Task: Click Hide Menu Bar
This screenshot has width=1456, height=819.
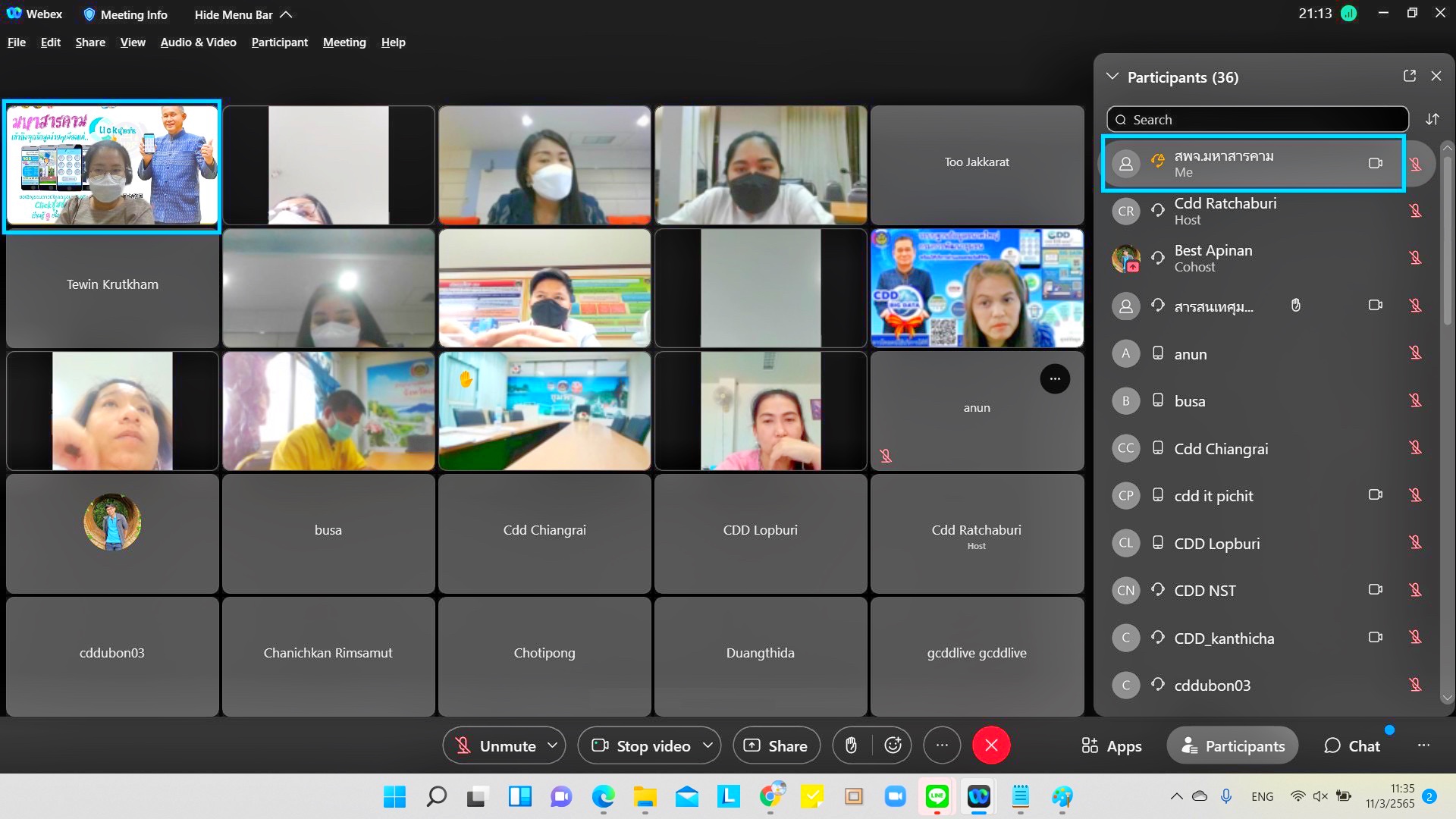Action: pos(243,14)
